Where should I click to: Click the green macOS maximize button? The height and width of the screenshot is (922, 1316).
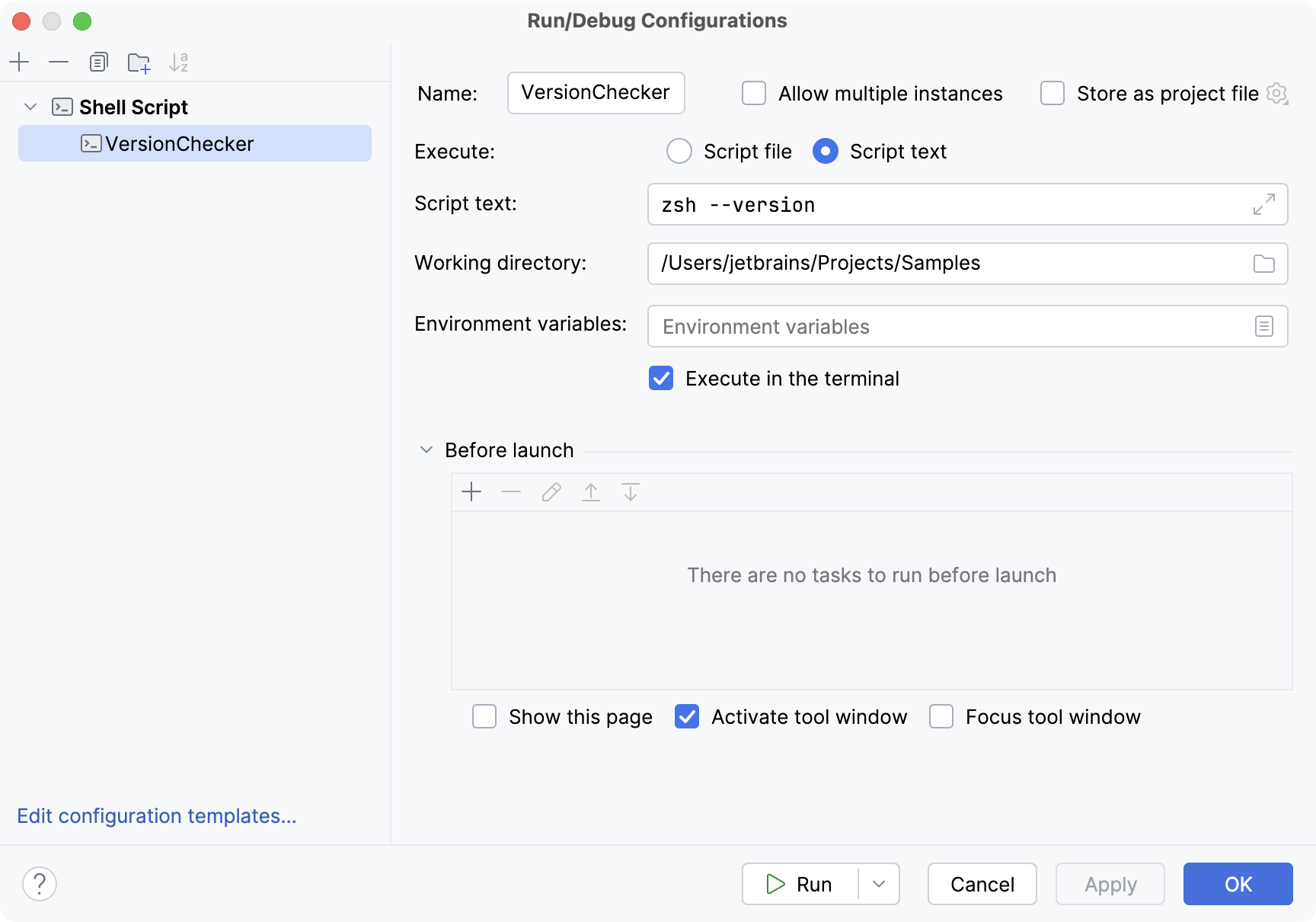tap(82, 21)
